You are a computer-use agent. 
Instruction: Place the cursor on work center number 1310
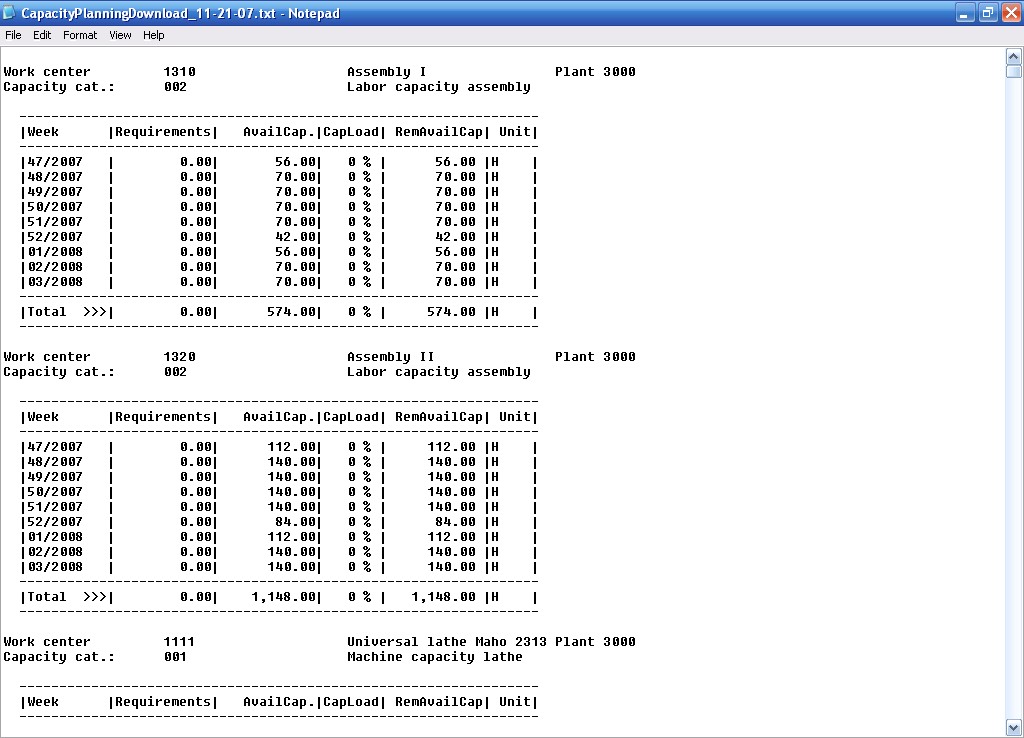pos(179,72)
